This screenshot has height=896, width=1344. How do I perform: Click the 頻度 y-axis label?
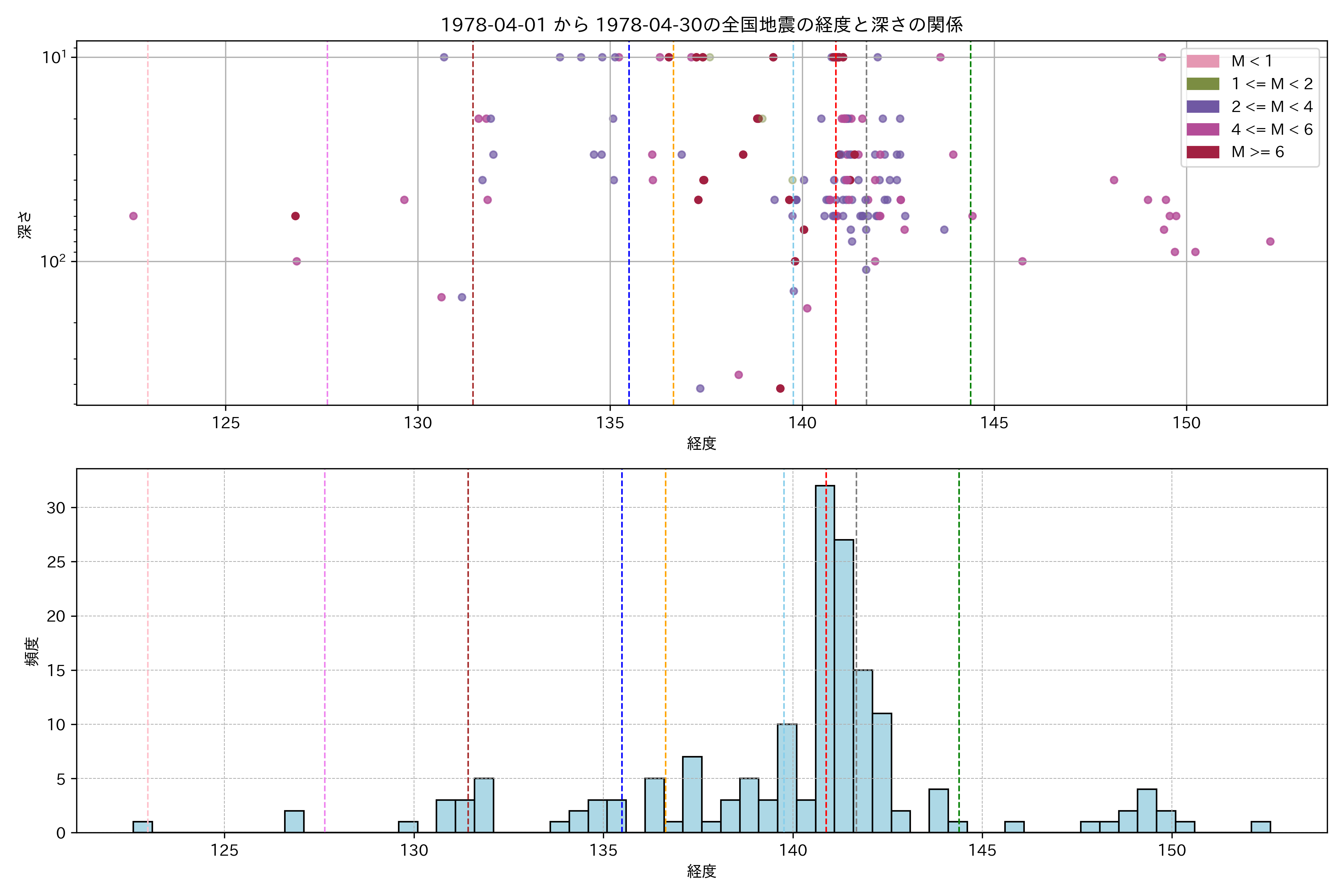31,651
